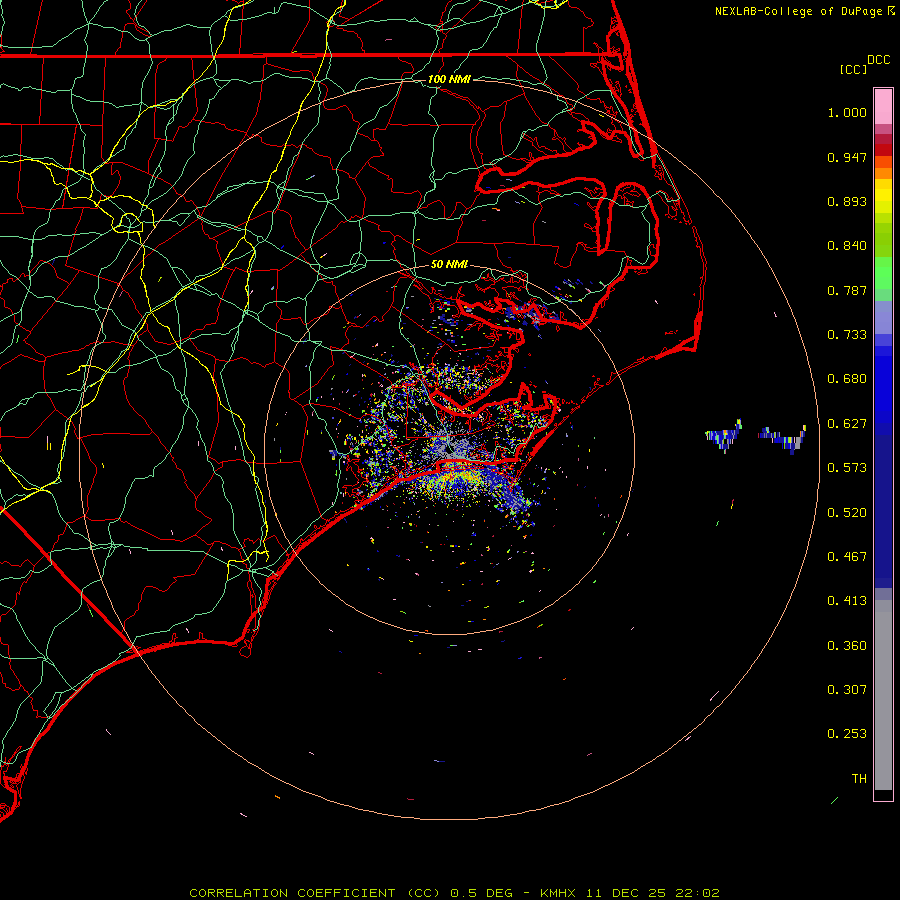The image size is (900, 900).
Task: Click the TH label at the scale bottom
Action: pos(859,779)
